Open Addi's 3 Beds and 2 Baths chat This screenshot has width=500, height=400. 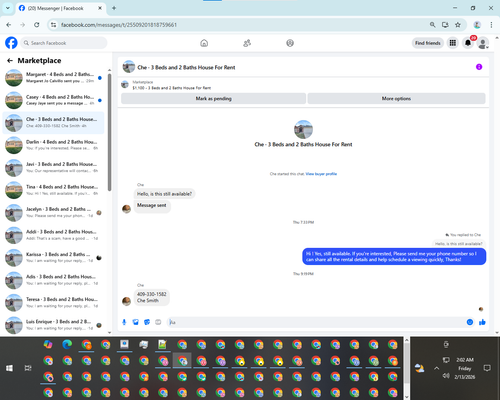click(53, 235)
